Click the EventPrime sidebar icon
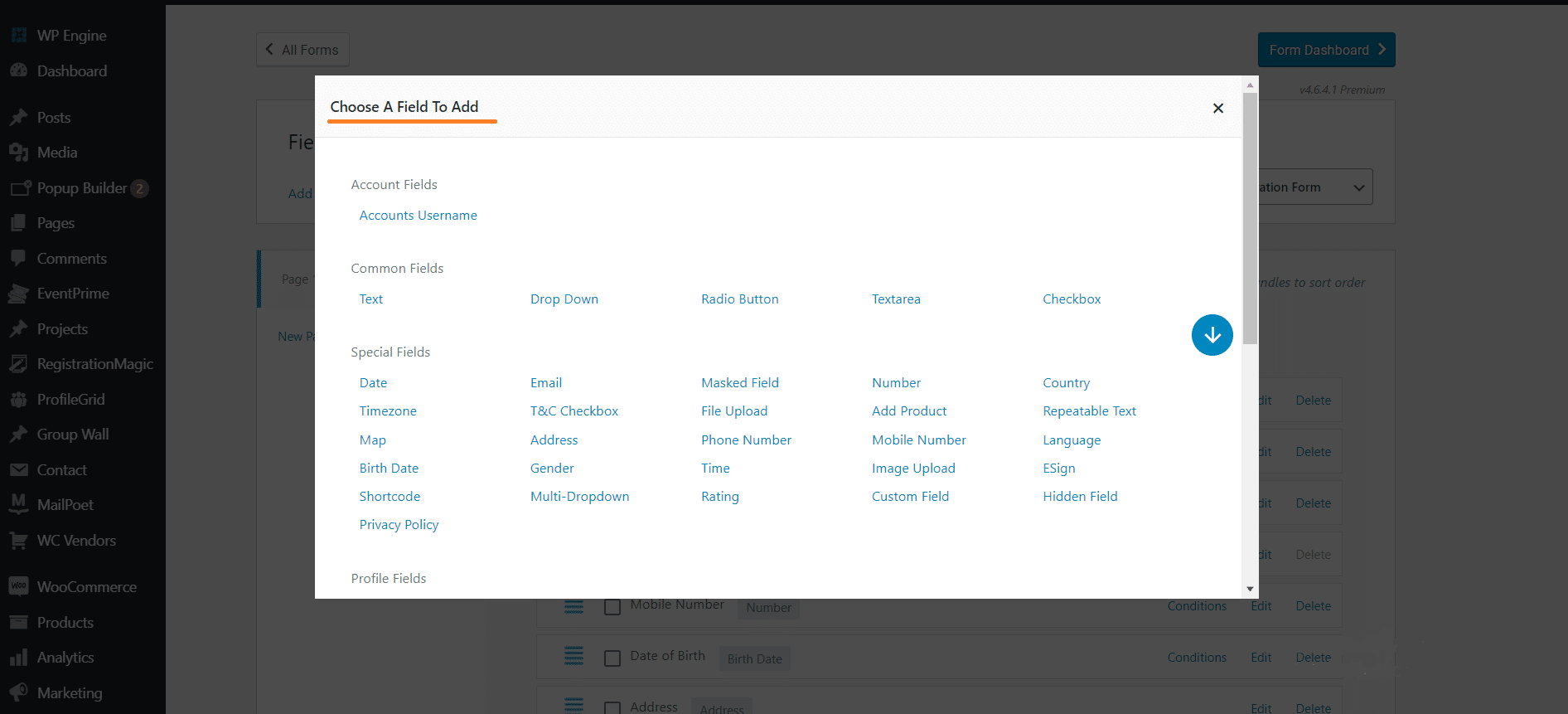The width and height of the screenshot is (1568, 714). (x=18, y=294)
